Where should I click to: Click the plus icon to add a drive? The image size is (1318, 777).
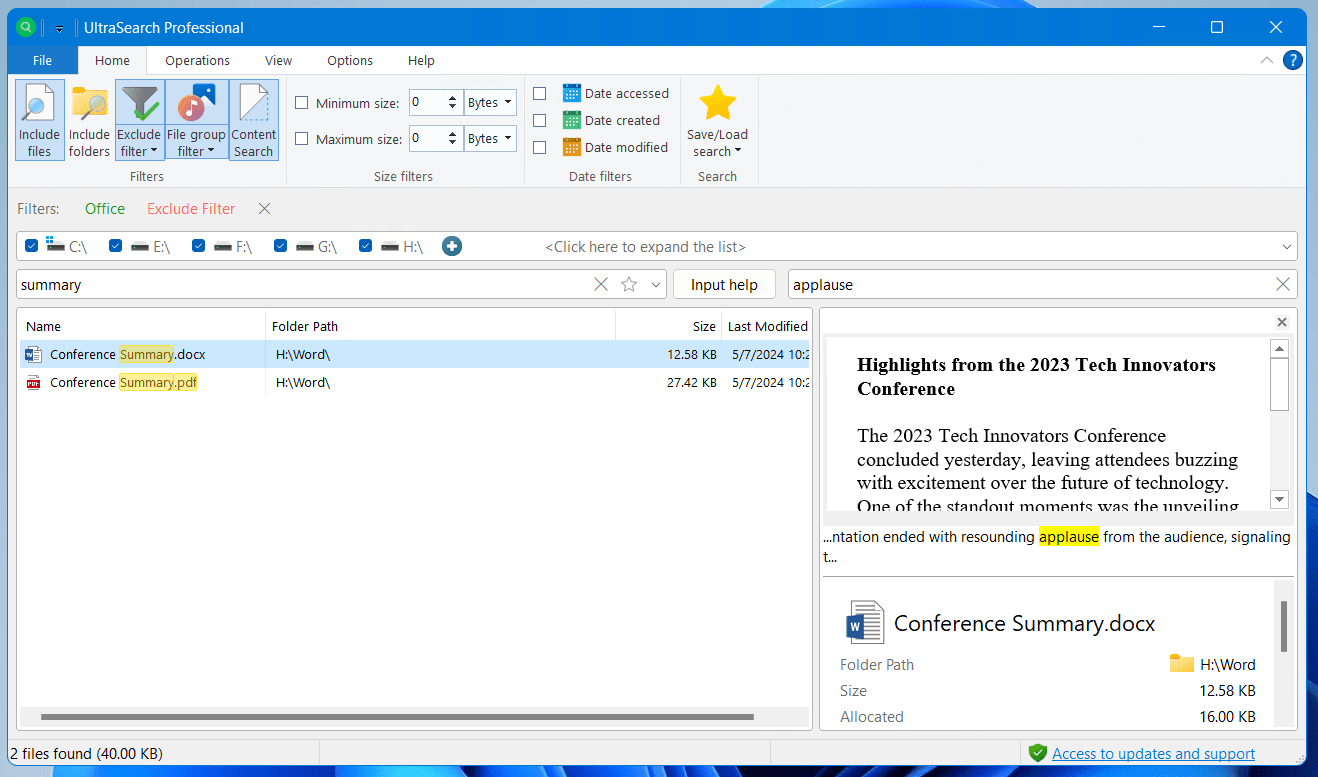click(x=451, y=245)
